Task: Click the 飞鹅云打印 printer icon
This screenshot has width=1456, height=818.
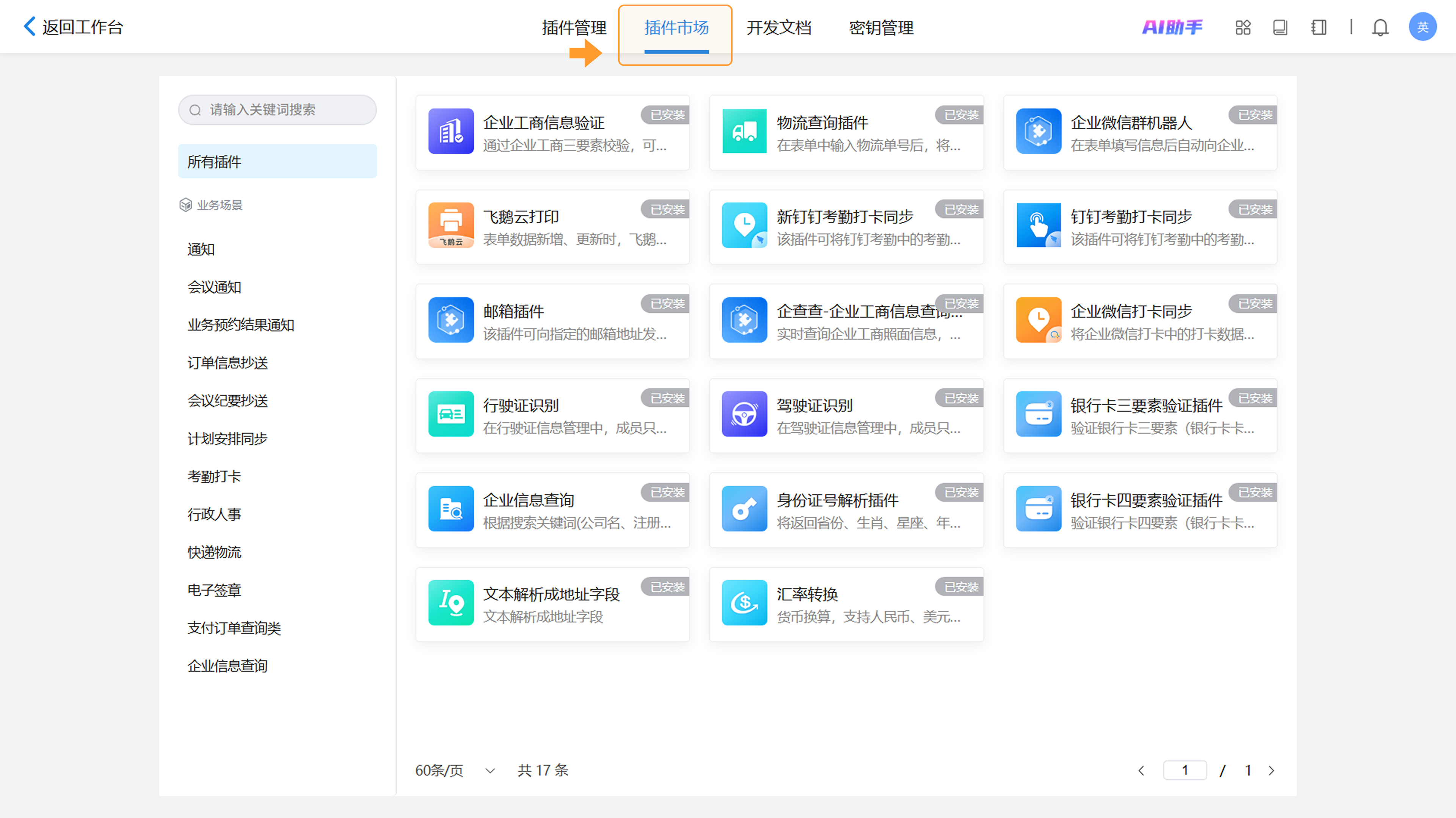Action: pos(450,225)
